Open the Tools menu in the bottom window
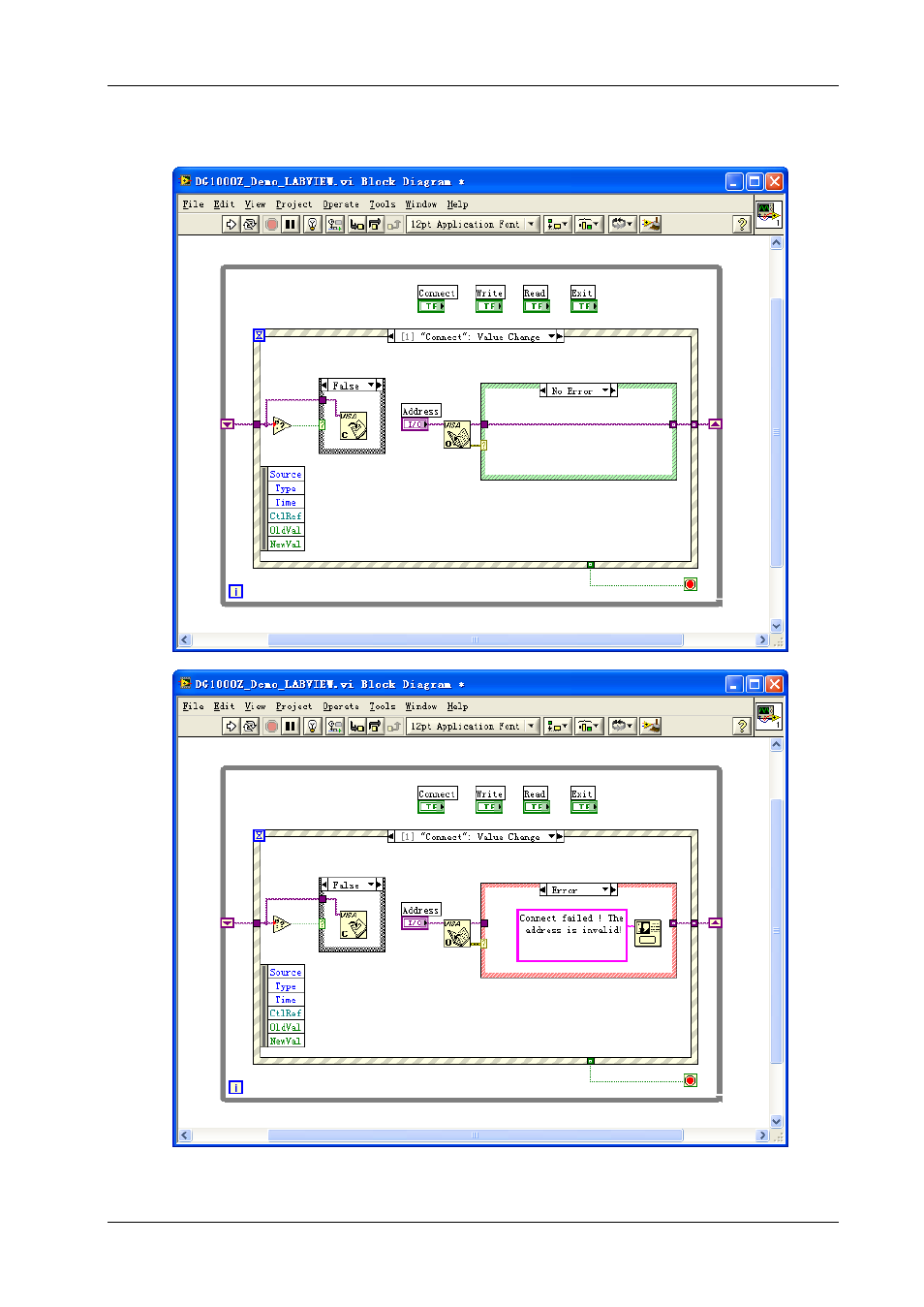 coord(382,706)
